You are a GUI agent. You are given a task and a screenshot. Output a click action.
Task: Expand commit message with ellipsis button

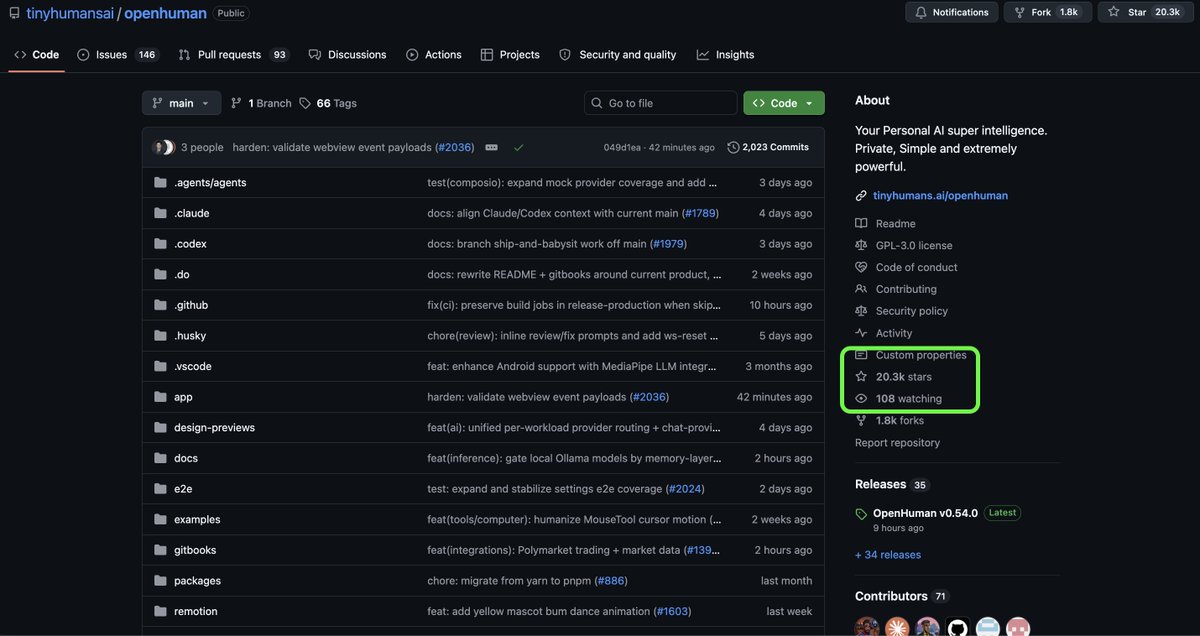[x=491, y=147]
